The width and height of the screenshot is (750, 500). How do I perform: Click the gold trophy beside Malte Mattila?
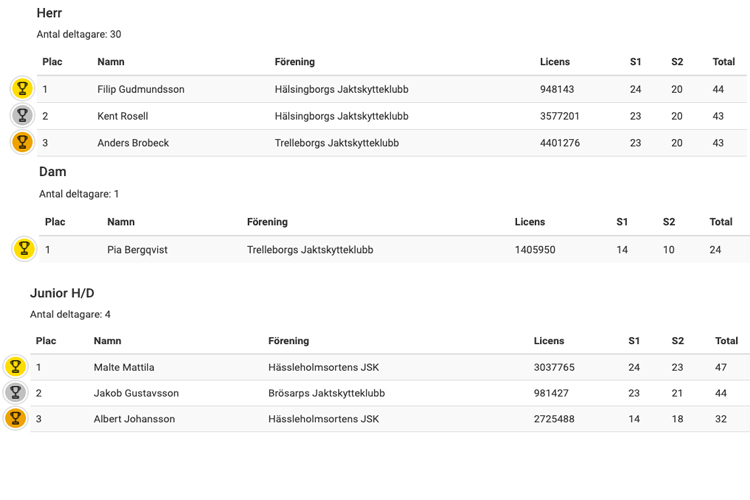[x=15, y=367]
